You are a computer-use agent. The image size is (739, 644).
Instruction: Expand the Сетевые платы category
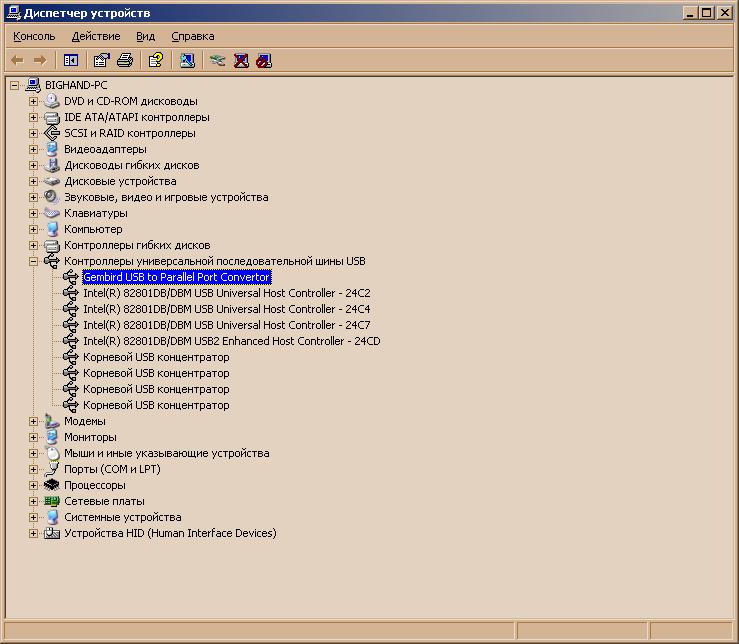pos(33,501)
